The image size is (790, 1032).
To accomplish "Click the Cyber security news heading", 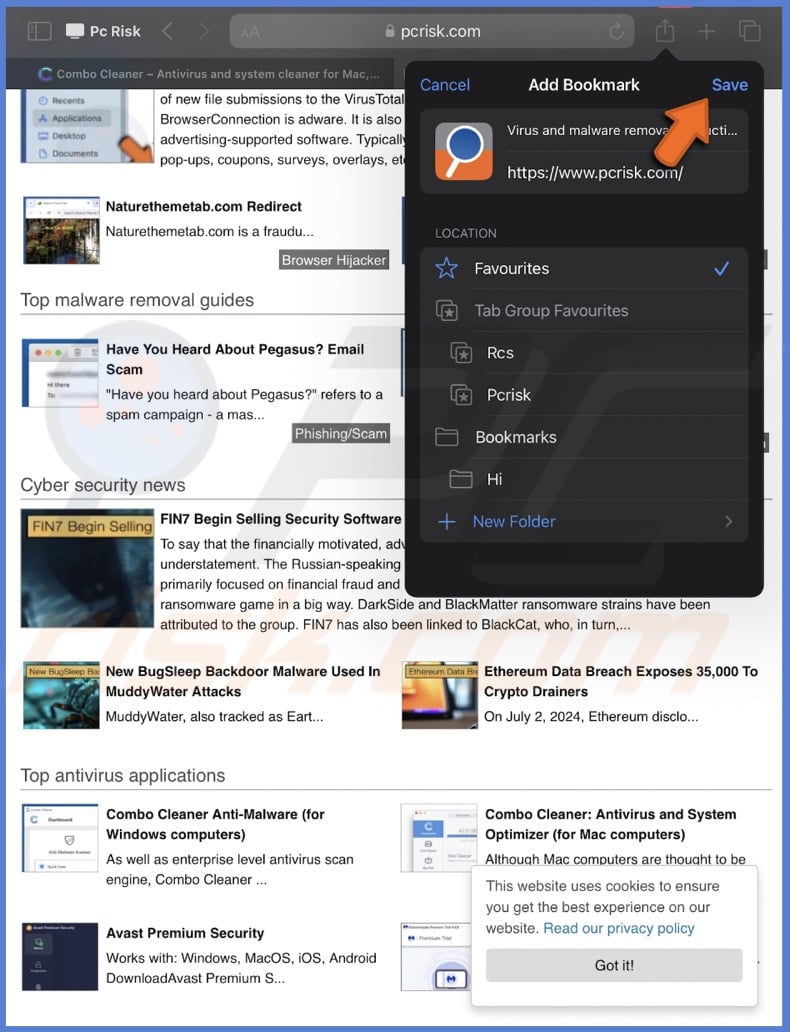I will 103,485.
